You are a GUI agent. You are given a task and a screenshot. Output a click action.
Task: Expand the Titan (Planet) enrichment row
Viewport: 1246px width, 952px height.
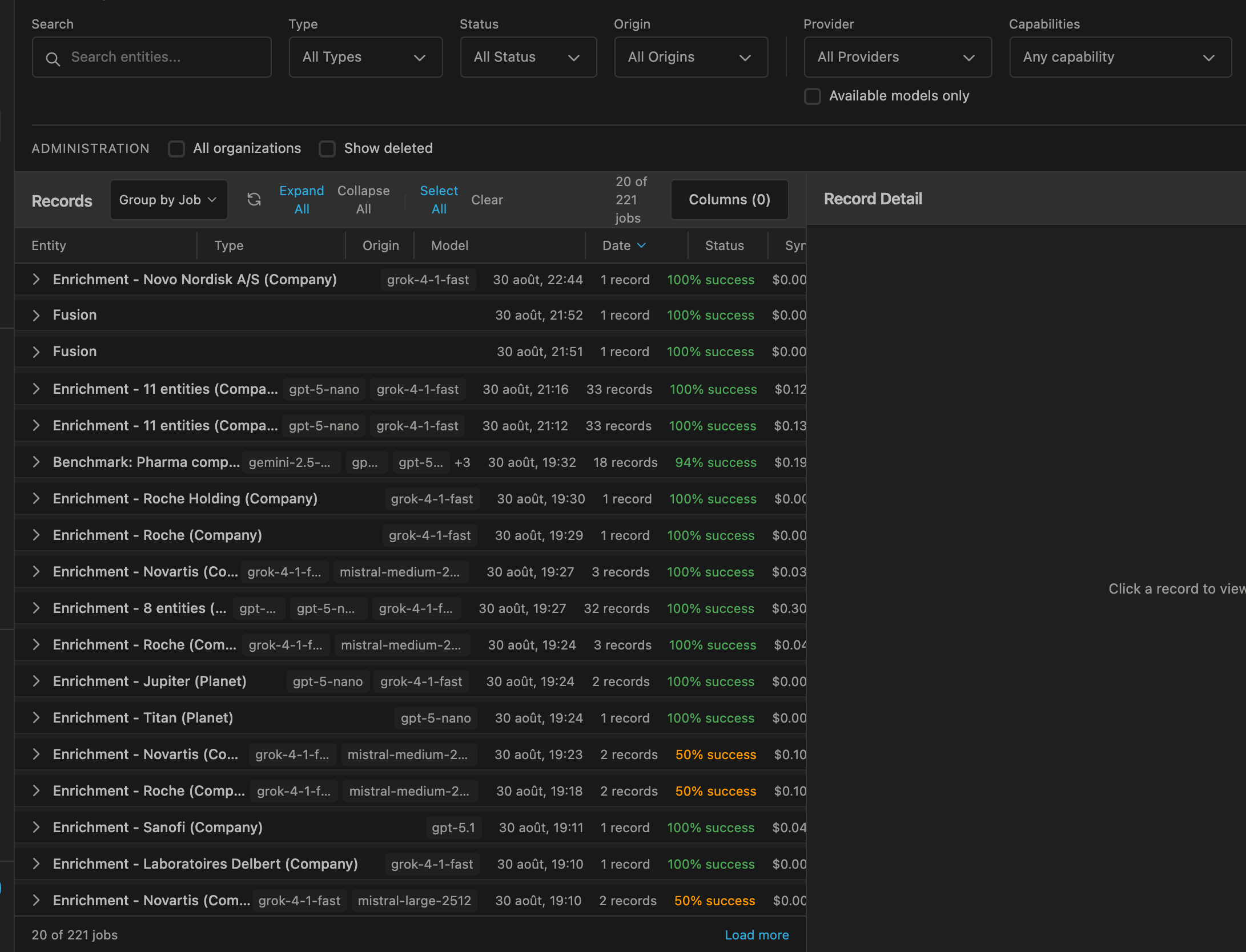click(x=36, y=717)
